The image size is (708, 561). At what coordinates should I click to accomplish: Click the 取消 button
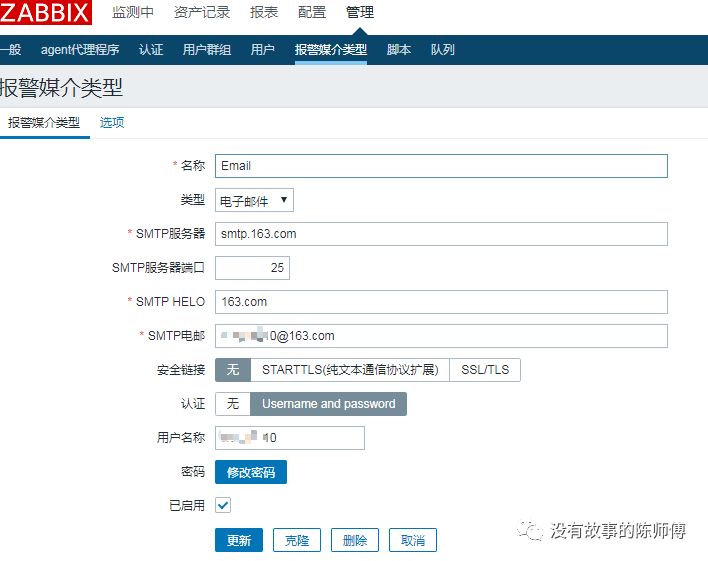point(413,540)
